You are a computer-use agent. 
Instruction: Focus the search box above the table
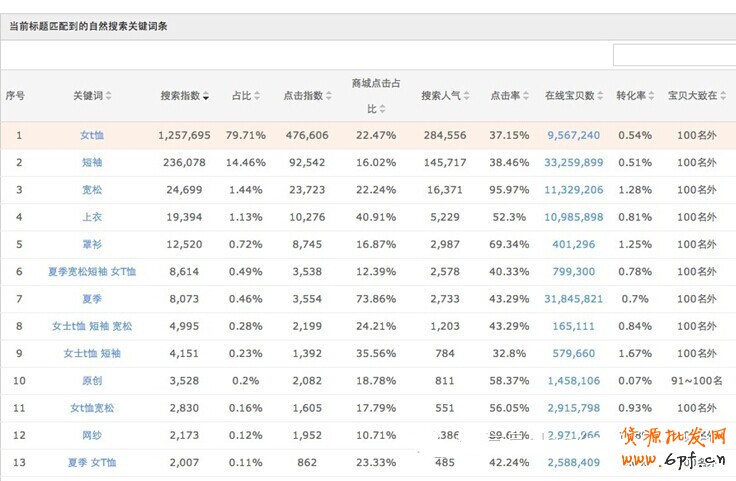coord(673,55)
